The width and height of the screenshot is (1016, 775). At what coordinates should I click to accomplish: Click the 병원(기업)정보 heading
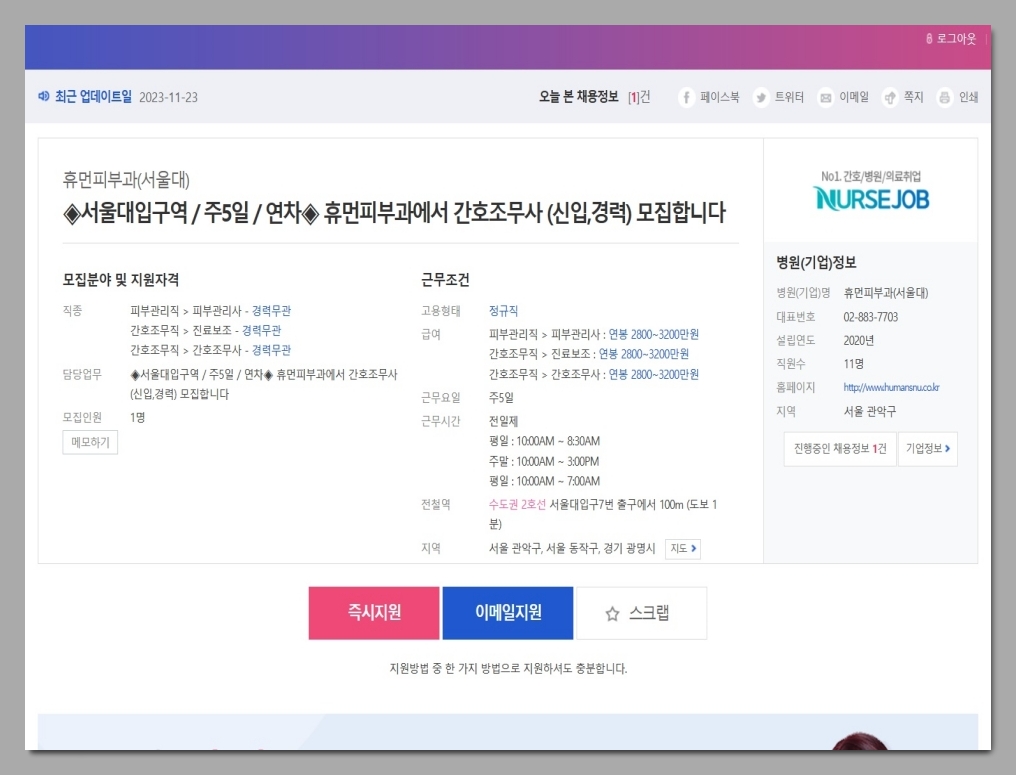pyautogui.click(x=816, y=262)
